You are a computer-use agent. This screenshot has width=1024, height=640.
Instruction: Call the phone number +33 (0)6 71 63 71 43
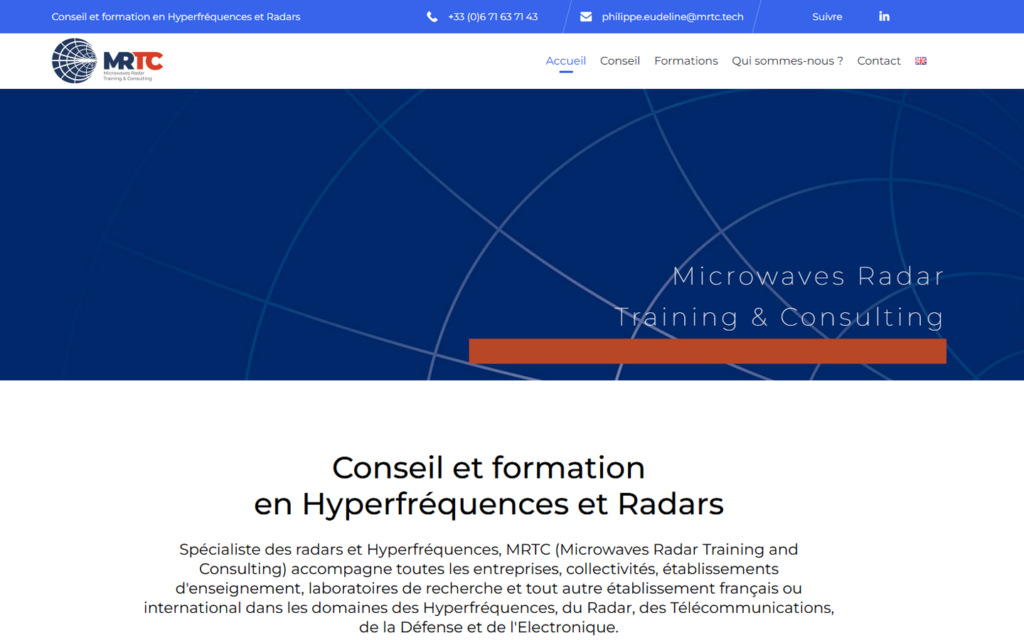click(493, 17)
